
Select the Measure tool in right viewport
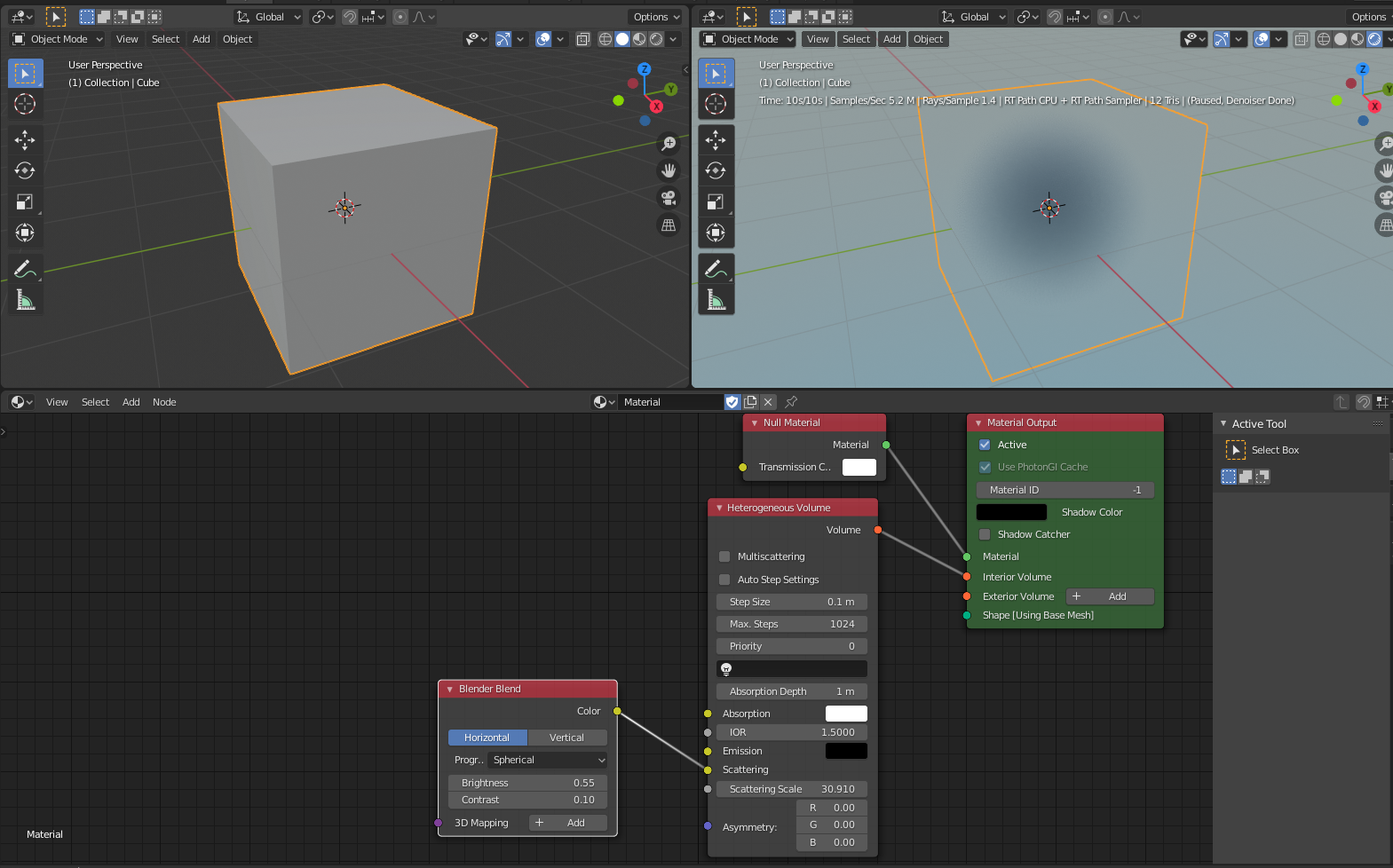[x=716, y=300]
